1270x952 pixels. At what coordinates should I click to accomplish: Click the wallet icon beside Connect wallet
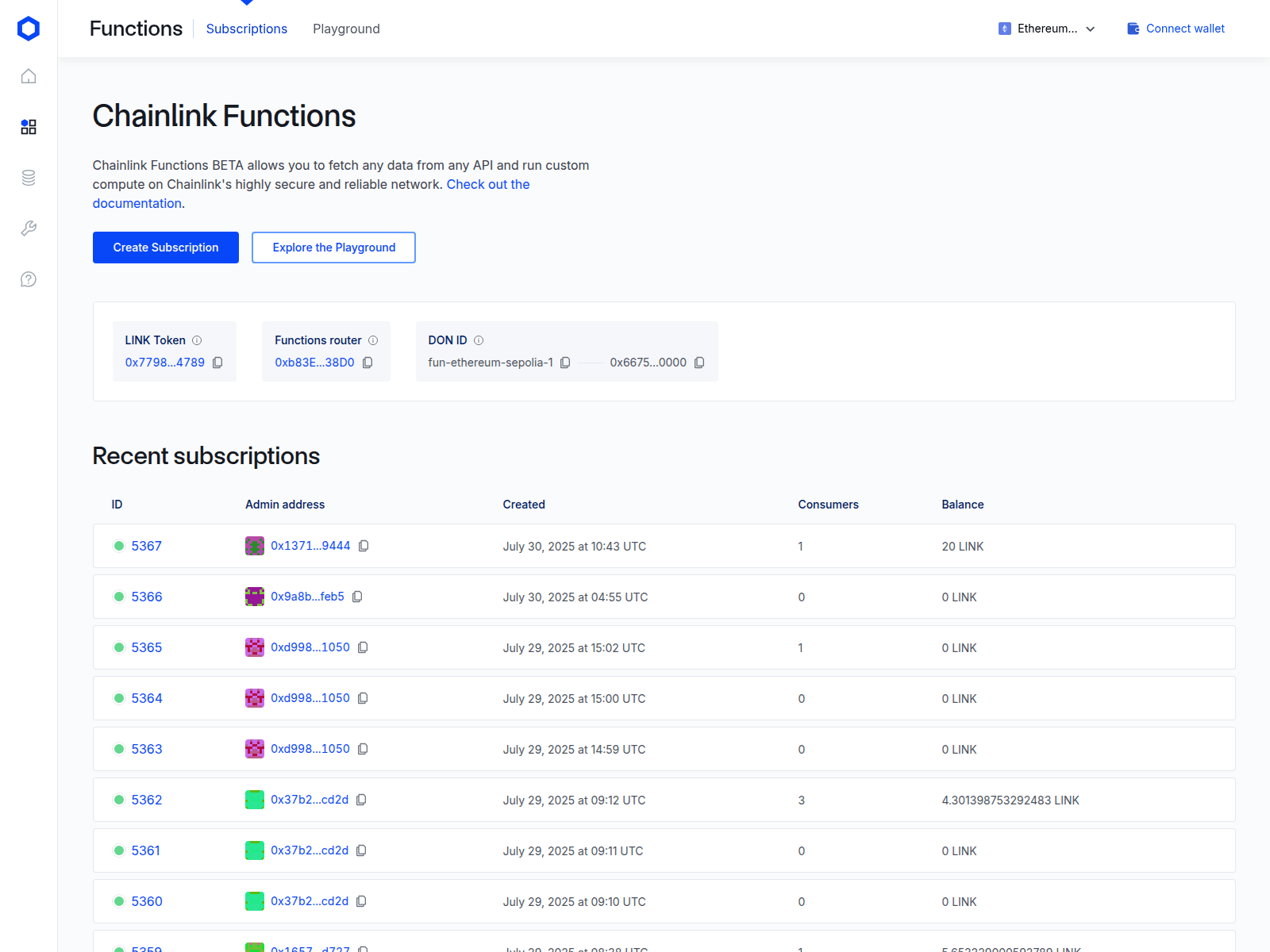[x=1133, y=29]
